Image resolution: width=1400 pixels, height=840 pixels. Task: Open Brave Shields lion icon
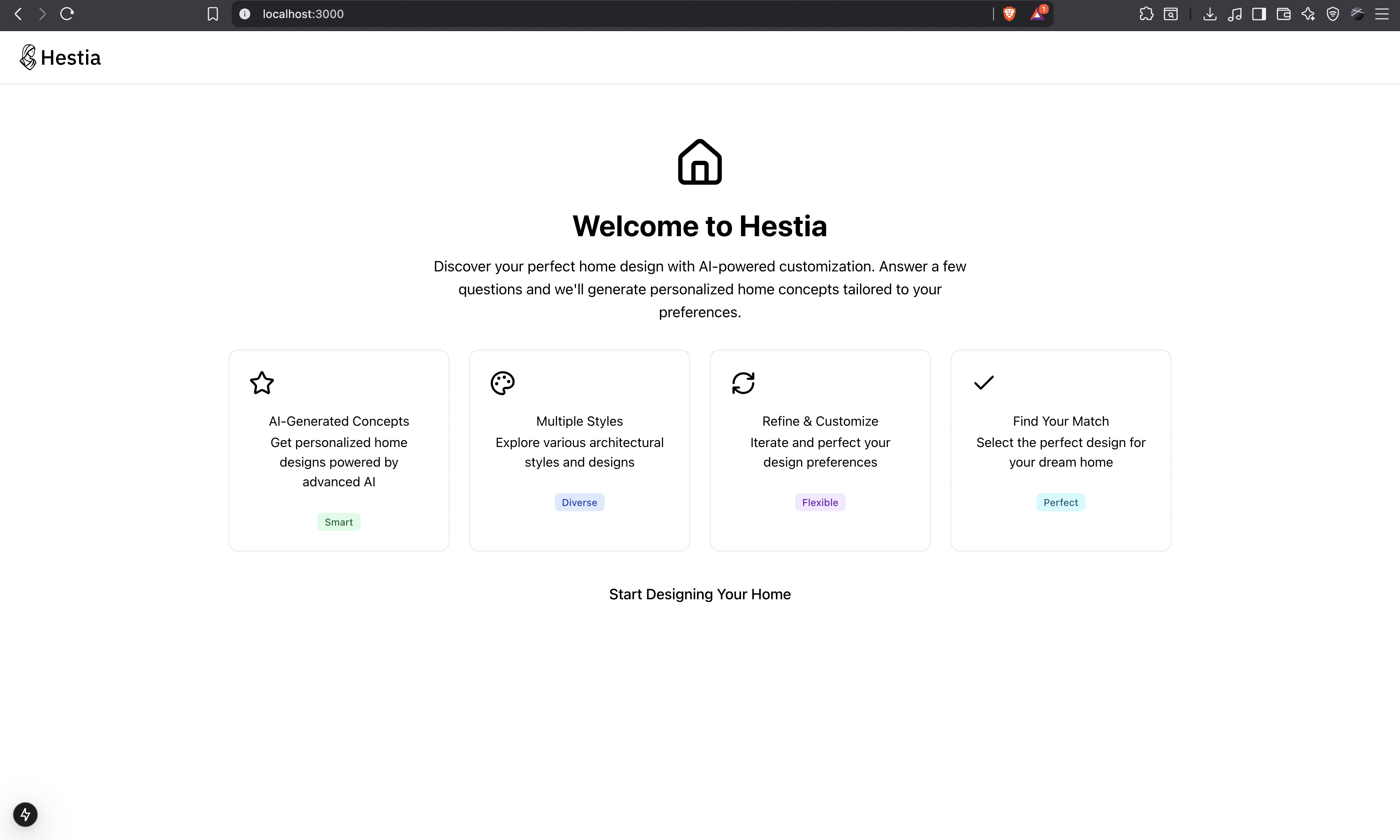pos(1009,14)
